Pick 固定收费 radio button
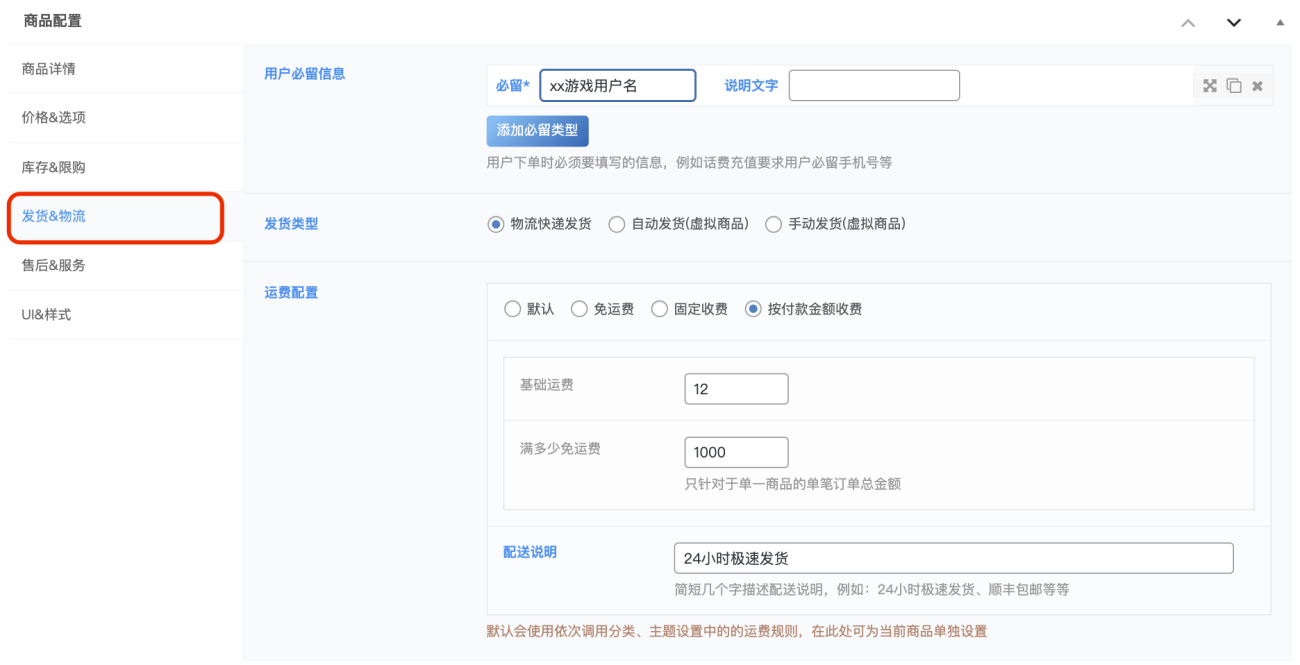 pos(659,309)
